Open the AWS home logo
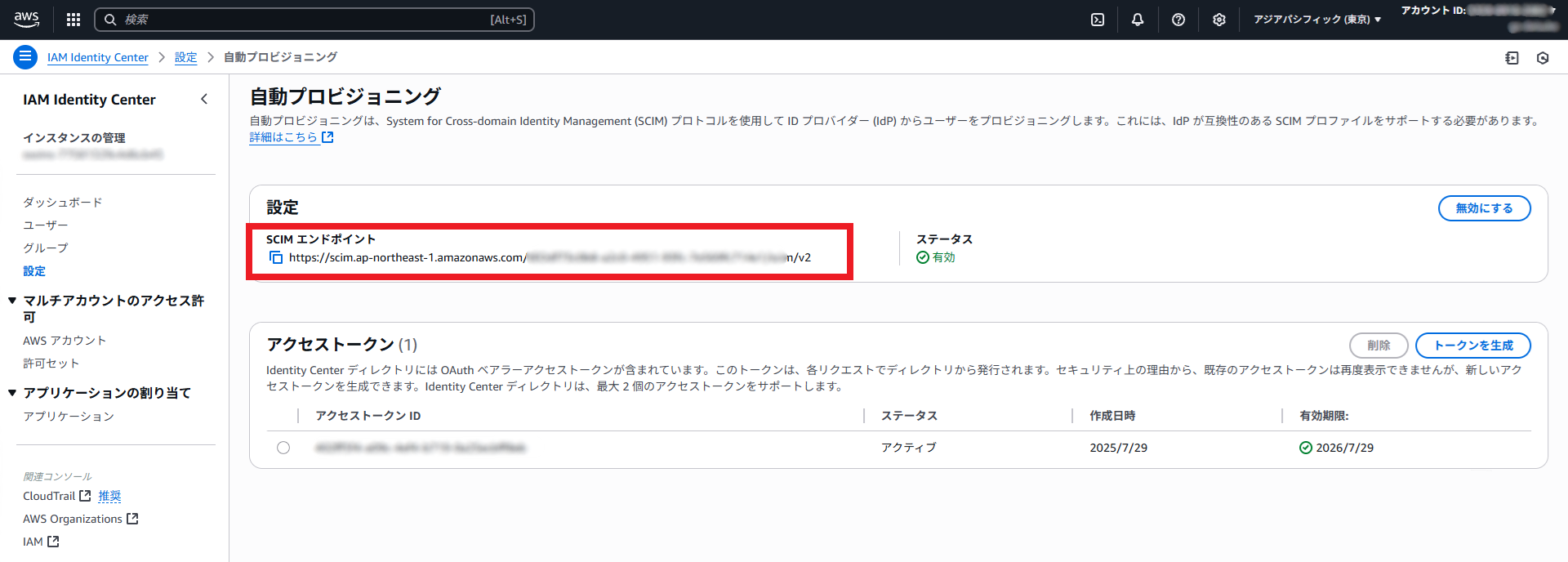Image resolution: width=1568 pixels, height=562 pixels. tap(26, 20)
